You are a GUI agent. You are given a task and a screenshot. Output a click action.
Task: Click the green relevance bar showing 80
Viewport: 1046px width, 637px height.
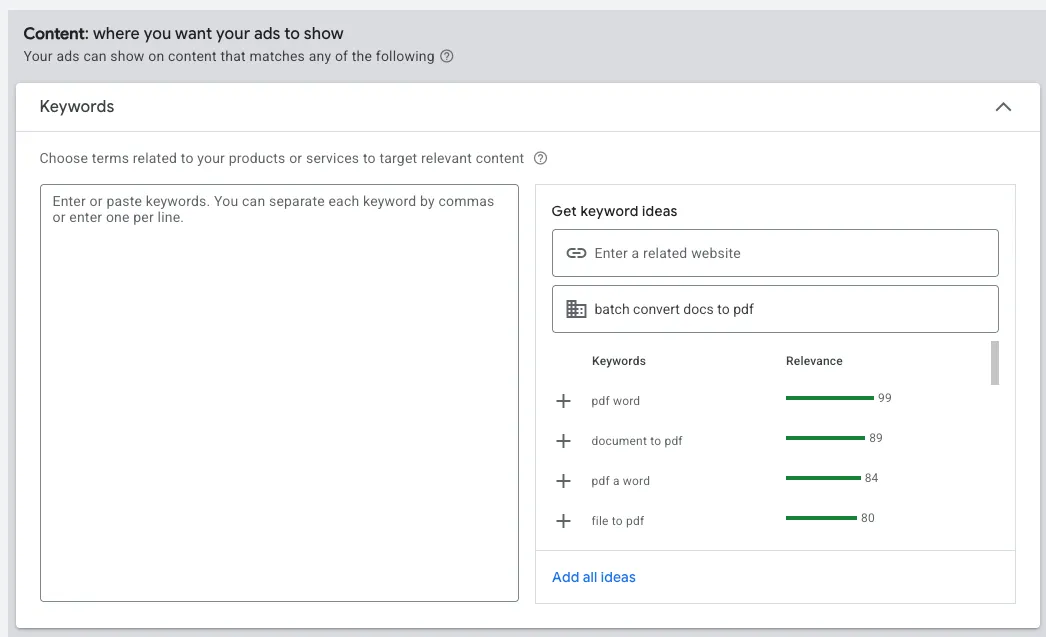click(x=821, y=518)
